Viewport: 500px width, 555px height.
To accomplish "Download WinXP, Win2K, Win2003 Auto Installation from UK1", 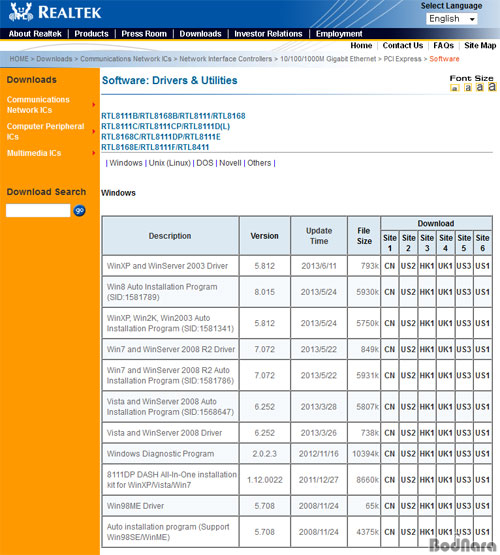I will click(445, 323).
